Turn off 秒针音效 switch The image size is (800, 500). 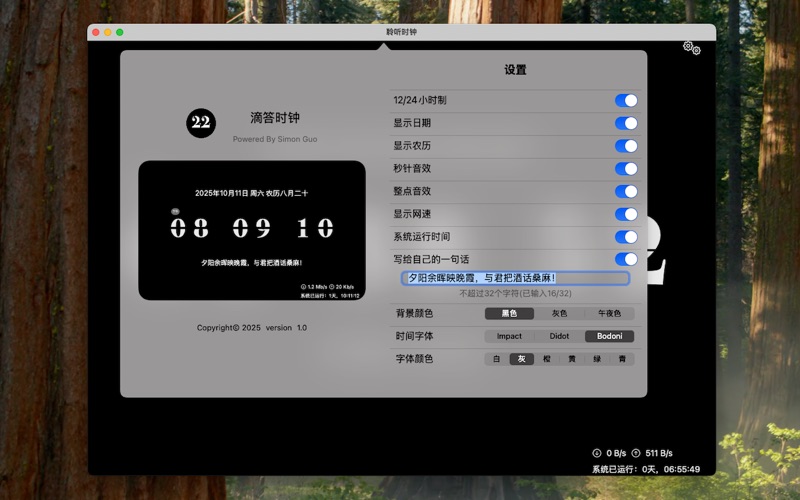tap(626, 168)
